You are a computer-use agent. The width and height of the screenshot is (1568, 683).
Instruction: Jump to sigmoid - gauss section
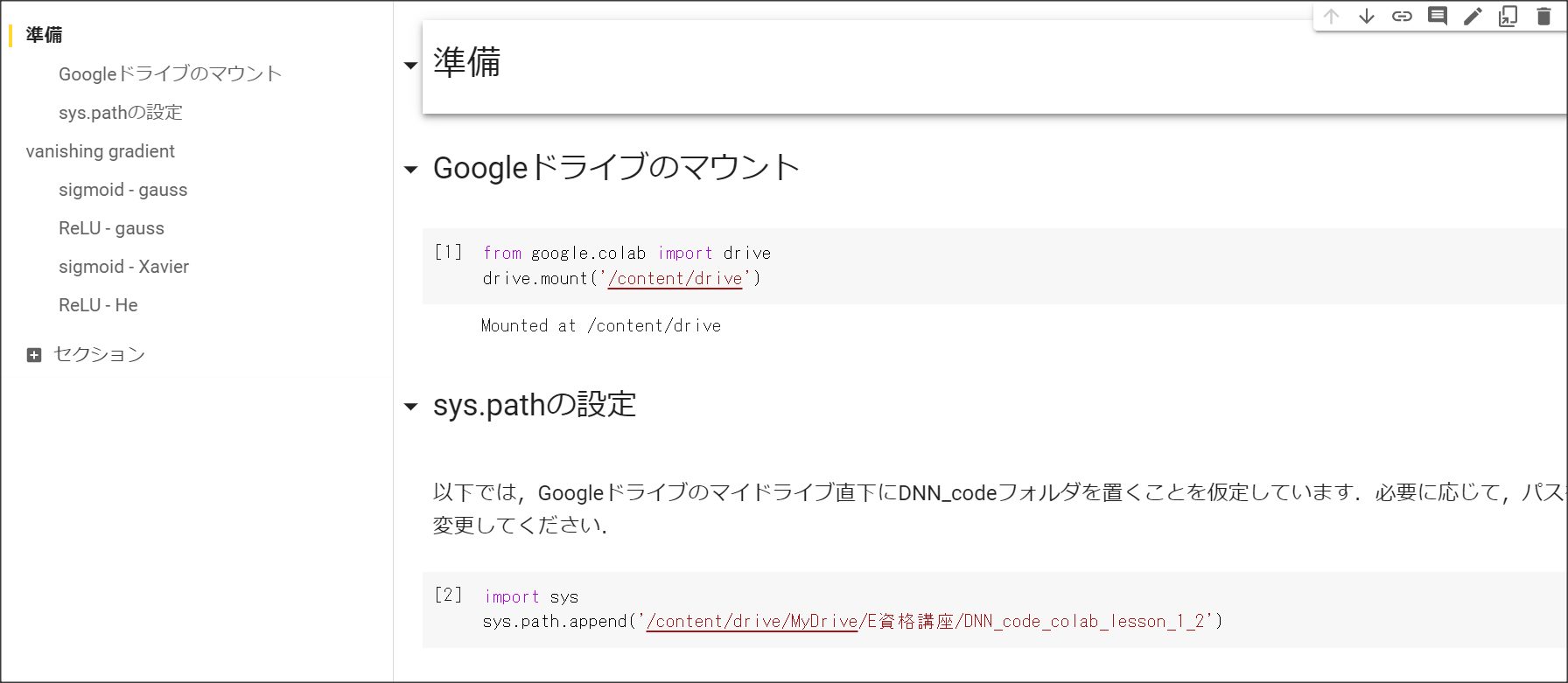(123, 190)
